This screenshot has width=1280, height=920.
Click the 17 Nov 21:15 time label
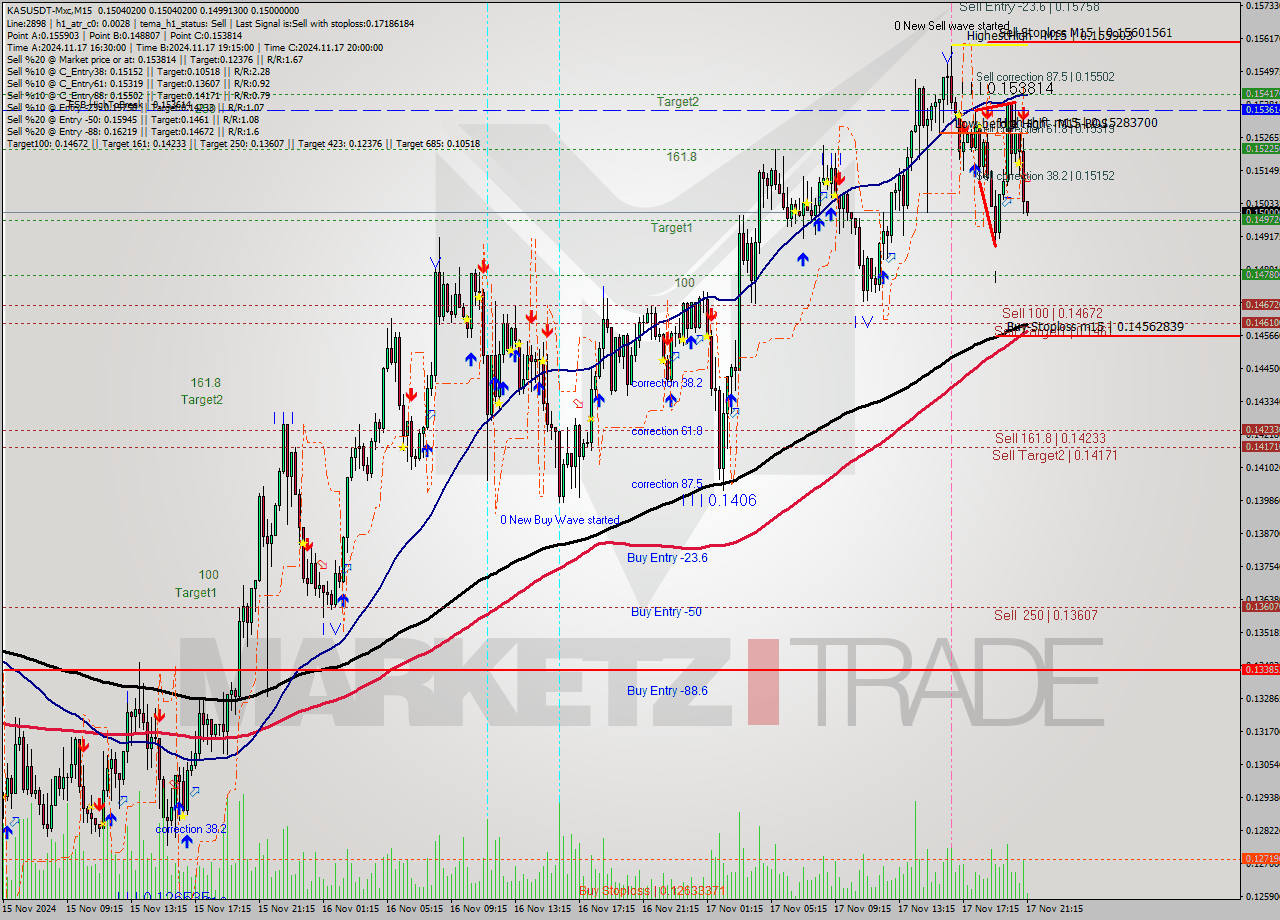pyautogui.click(x=1054, y=910)
